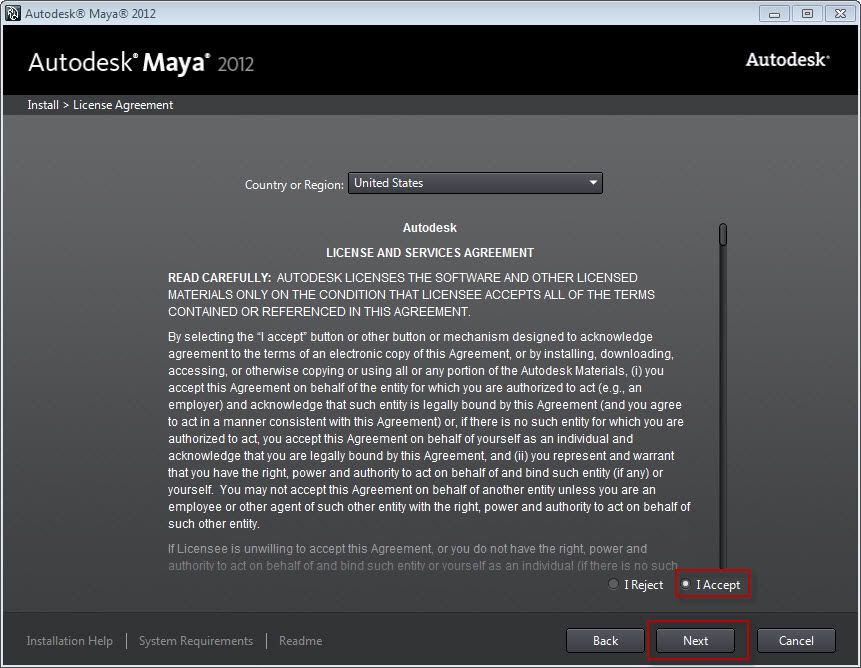The width and height of the screenshot is (861, 668).
Task: Select the I Accept radio button
Action: point(685,584)
